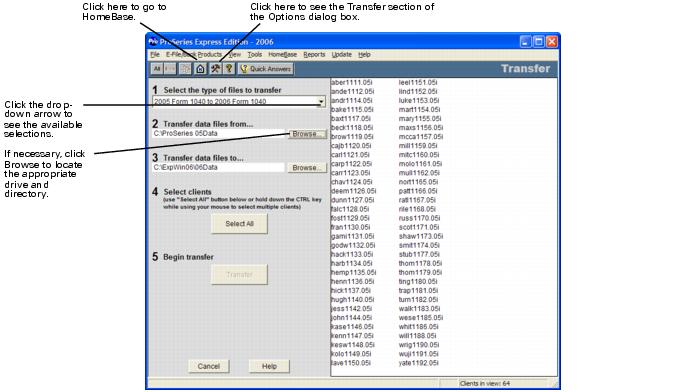Select client file walk1183.05i

tap(419, 308)
